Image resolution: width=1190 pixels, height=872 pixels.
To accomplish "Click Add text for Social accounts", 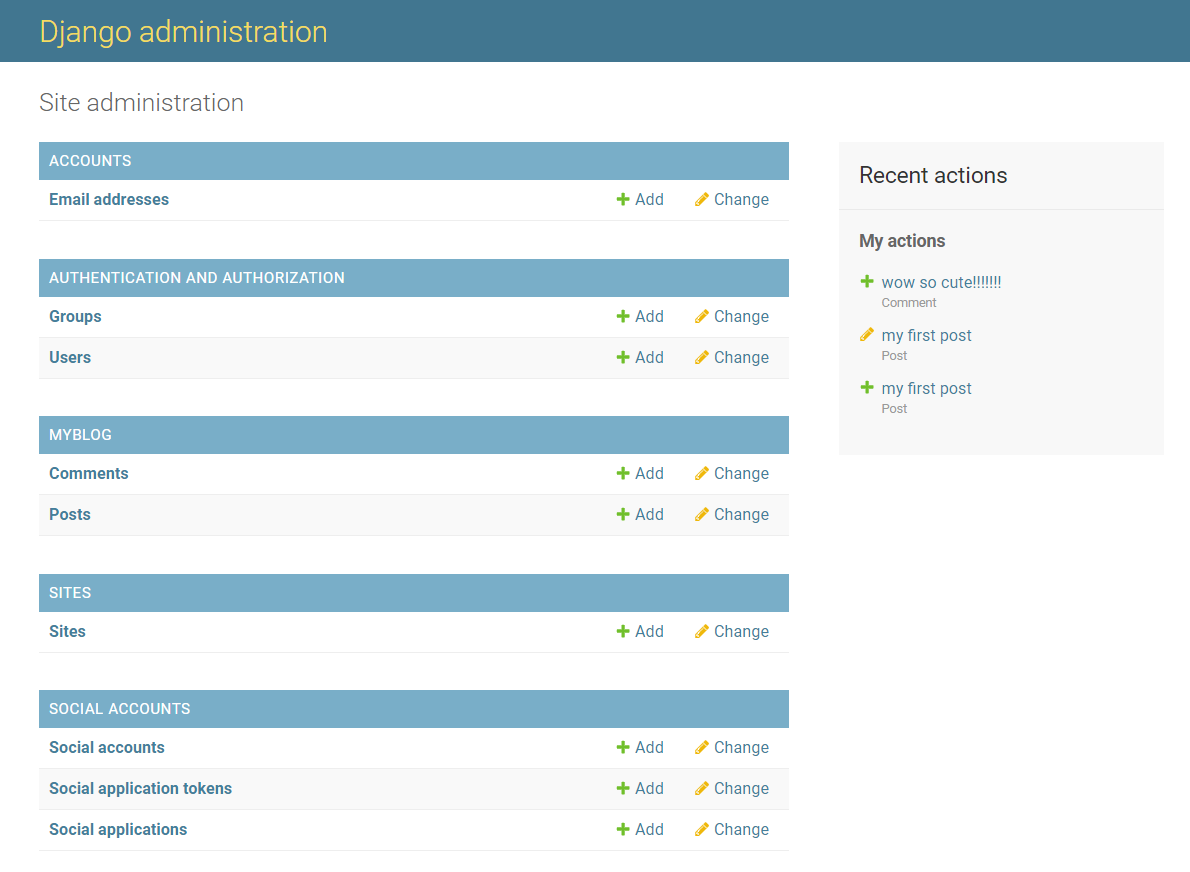I will tap(650, 748).
